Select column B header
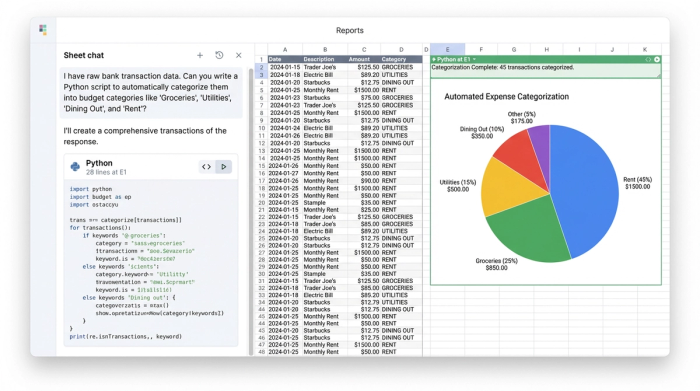 325,50
